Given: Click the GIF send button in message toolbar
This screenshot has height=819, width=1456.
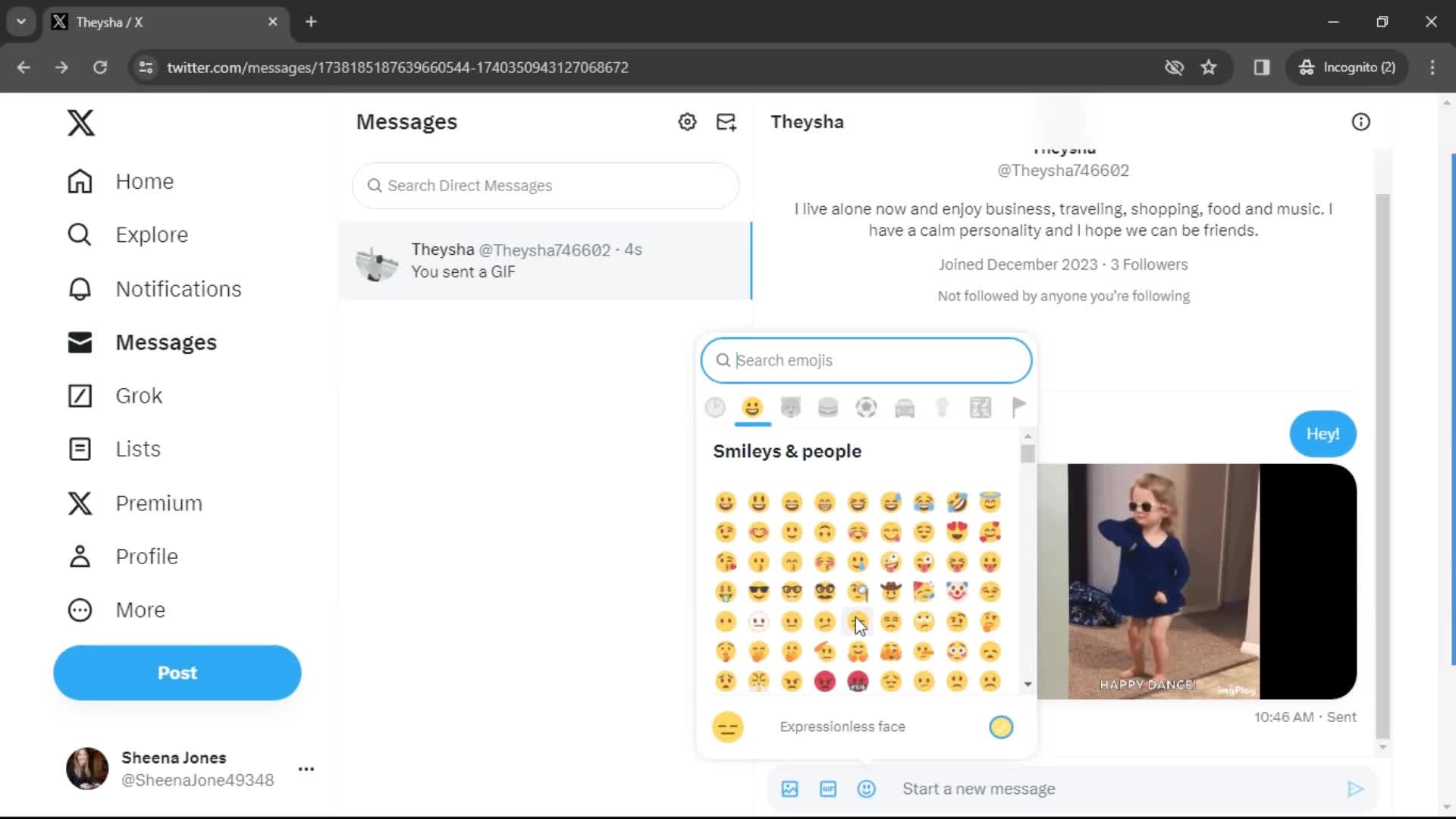Looking at the screenshot, I should pos(828,789).
